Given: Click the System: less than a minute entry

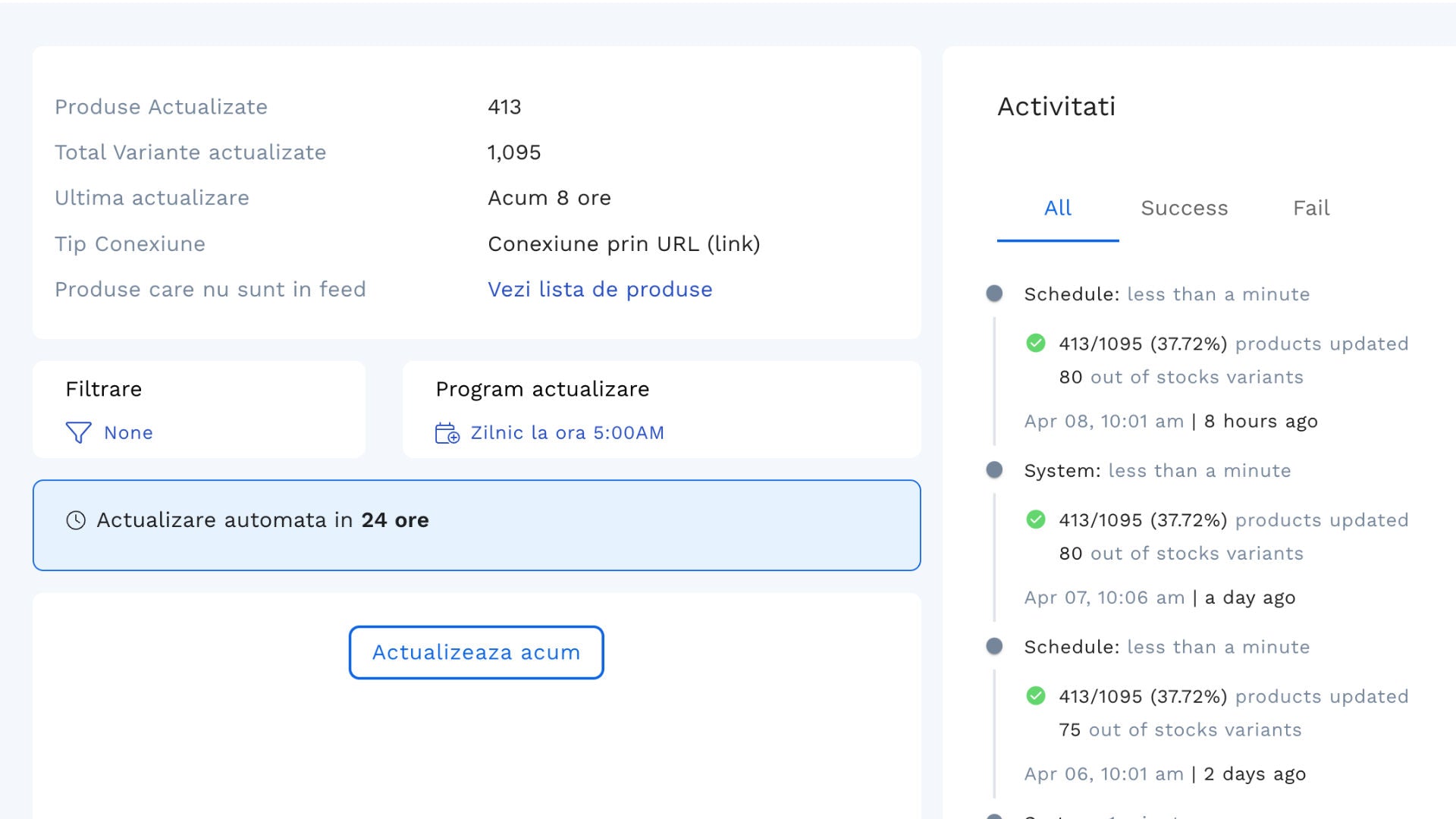Looking at the screenshot, I should click(x=1156, y=471).
